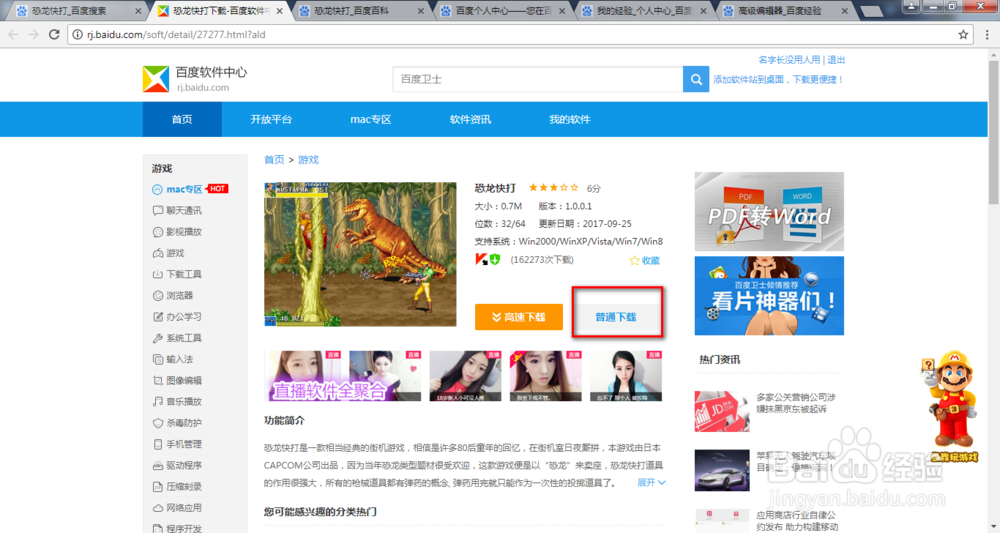Screen dimensions: 1000x533
Task: Select 我的软件 in navigation bar
Action: [x=570, y=119]
